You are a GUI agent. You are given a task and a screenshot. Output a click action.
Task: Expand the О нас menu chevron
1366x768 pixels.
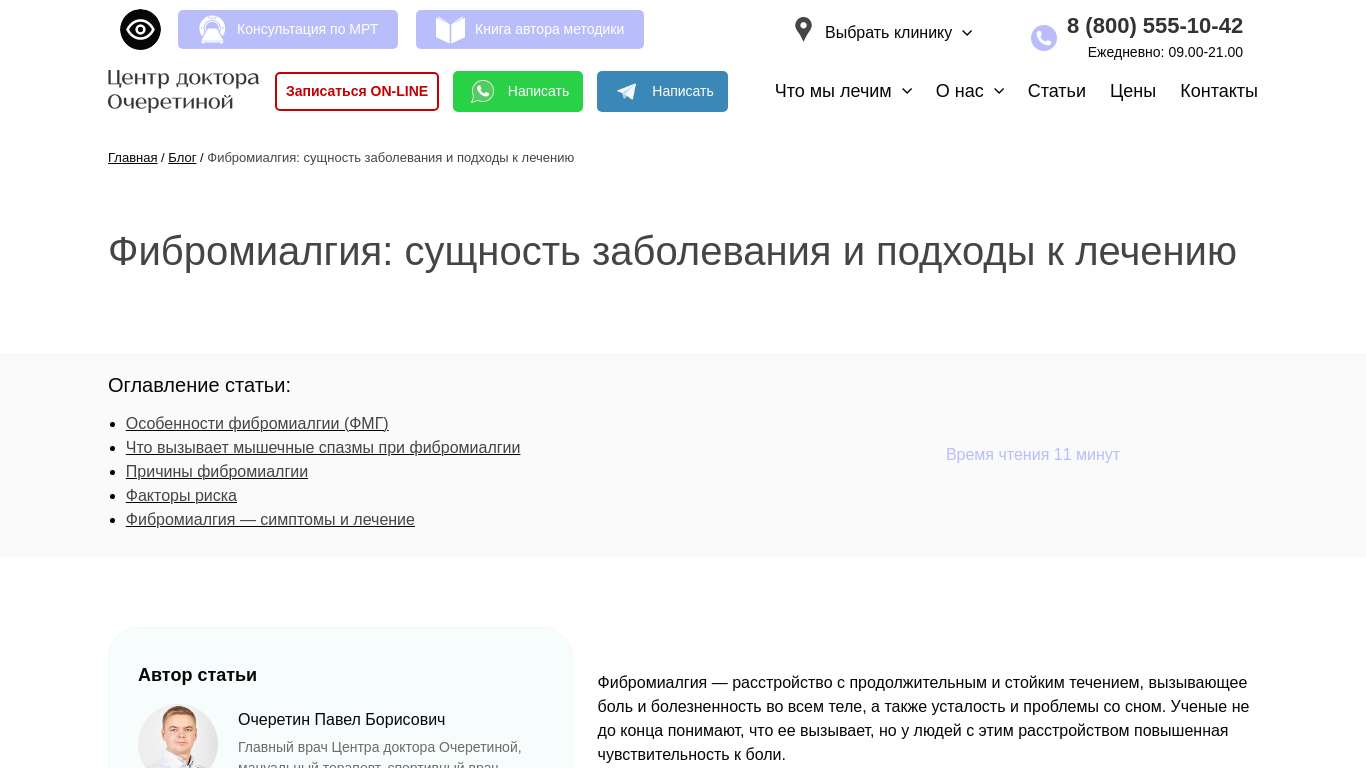[x=999, y=91]
